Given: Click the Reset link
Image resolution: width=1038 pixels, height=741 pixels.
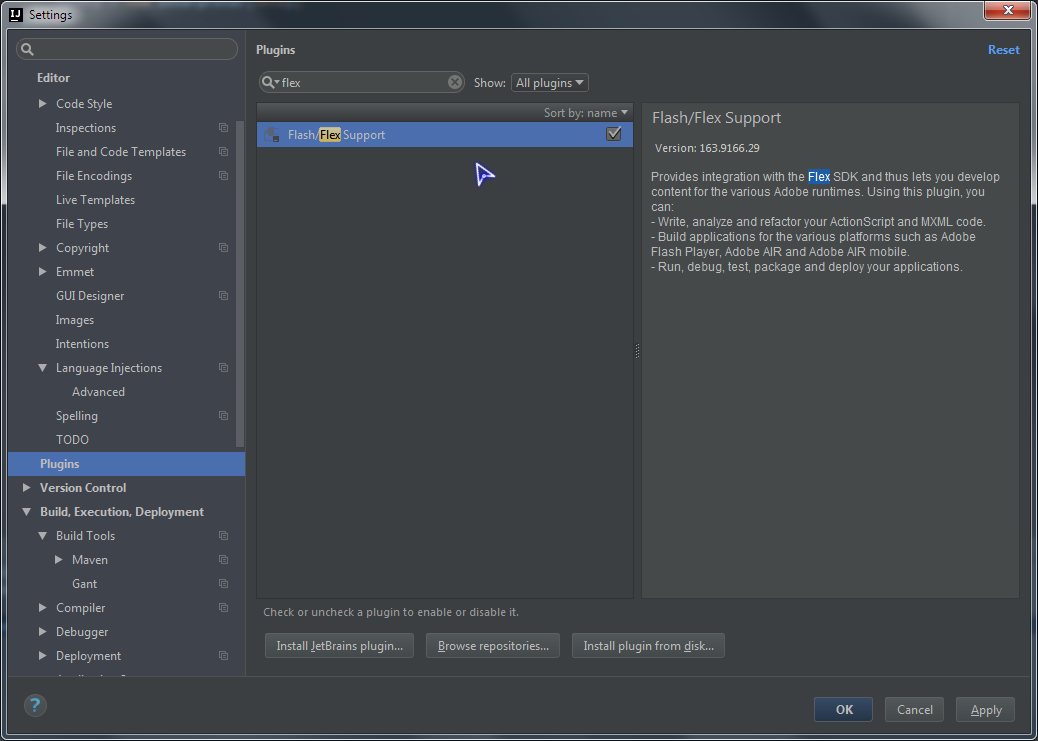Looking at the screenshot, I should point(1004,50).
